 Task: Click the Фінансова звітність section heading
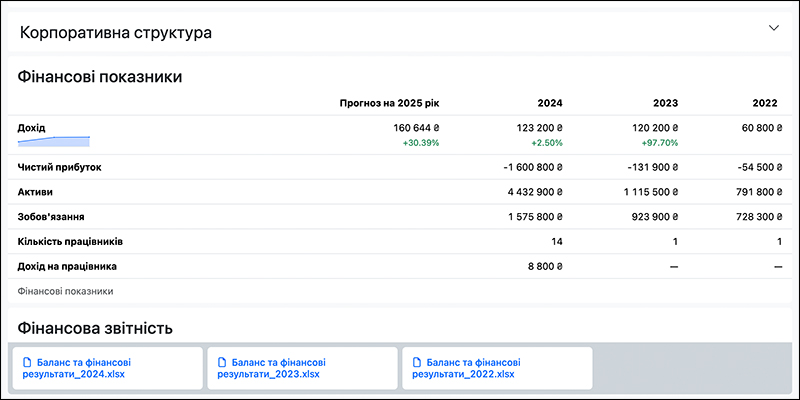coord(96,327)
